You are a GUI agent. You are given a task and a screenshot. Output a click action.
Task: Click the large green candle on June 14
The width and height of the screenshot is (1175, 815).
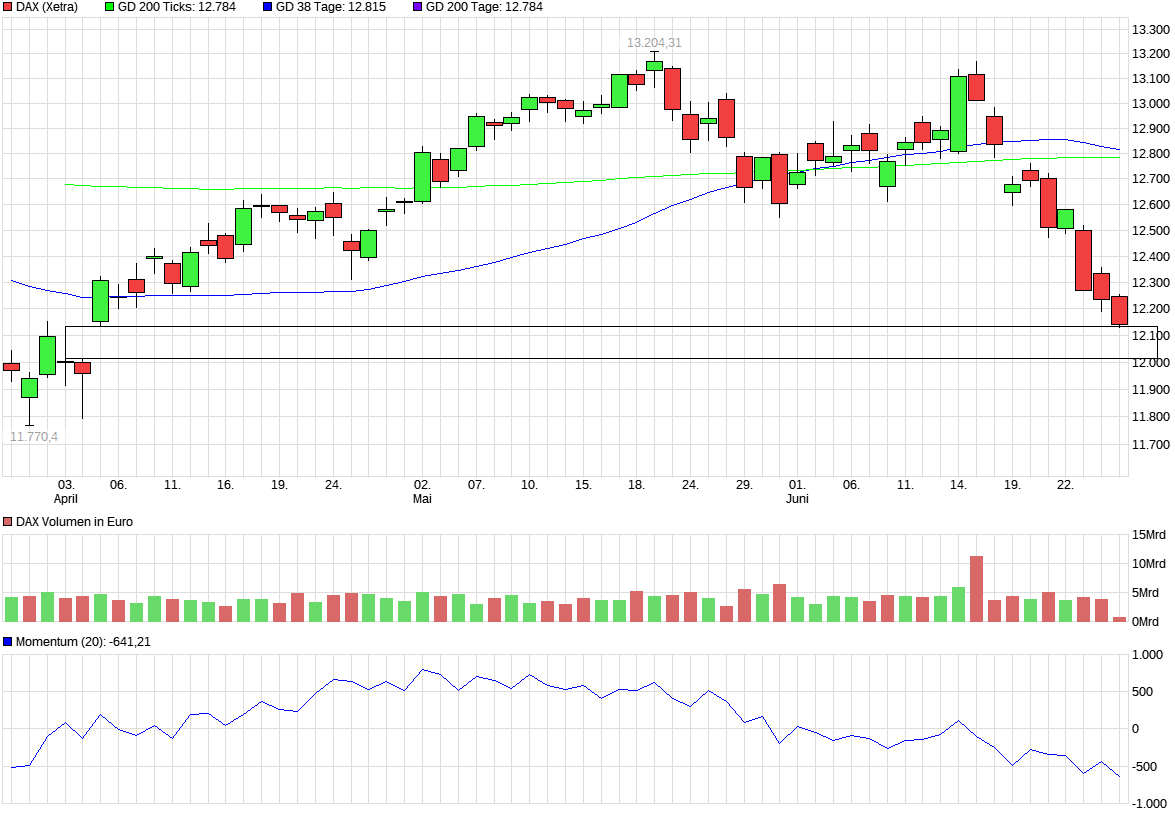click(958, 114)
